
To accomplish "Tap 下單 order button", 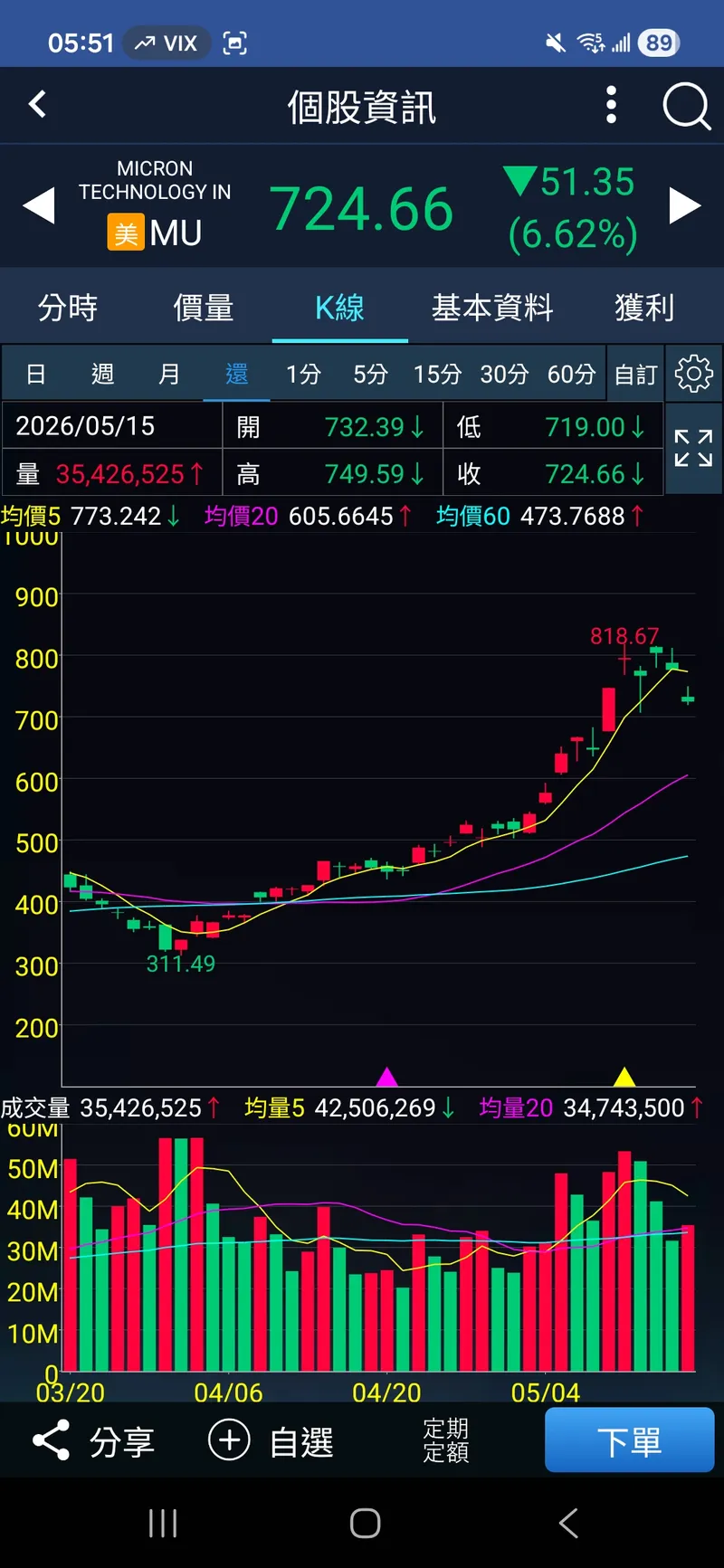I will coord(629,1440).
